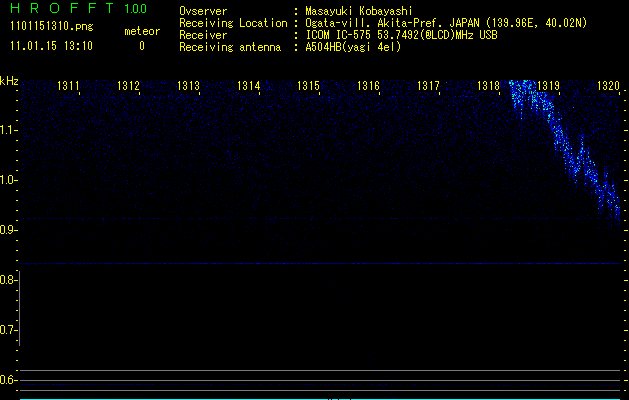Click the 0.7 kHz frequency label

[x=7, y=330]
